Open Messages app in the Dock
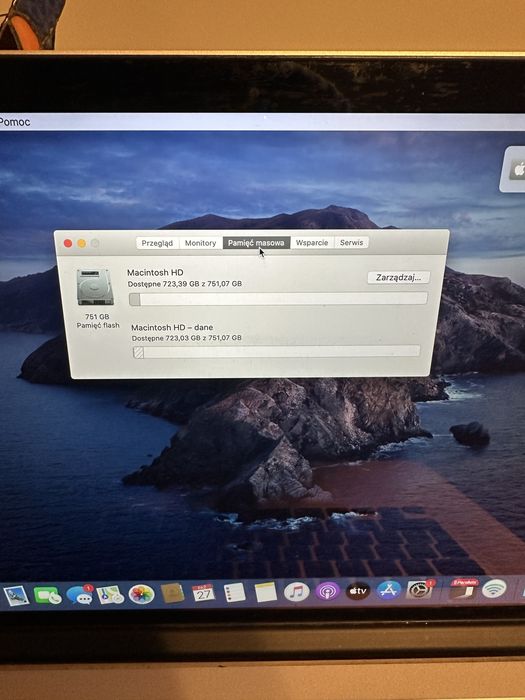 (79, 594)
